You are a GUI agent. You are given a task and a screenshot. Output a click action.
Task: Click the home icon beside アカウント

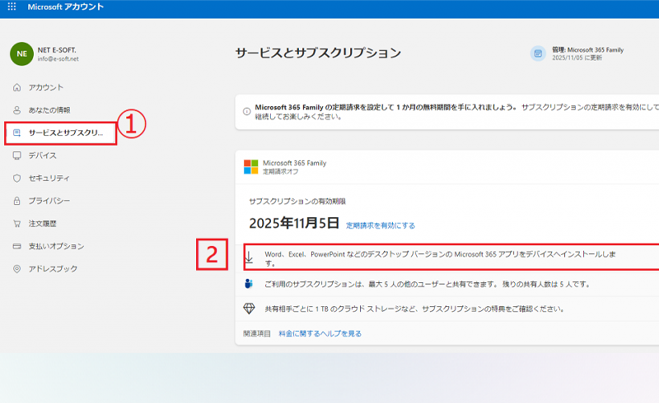click(x=17, y=87)
